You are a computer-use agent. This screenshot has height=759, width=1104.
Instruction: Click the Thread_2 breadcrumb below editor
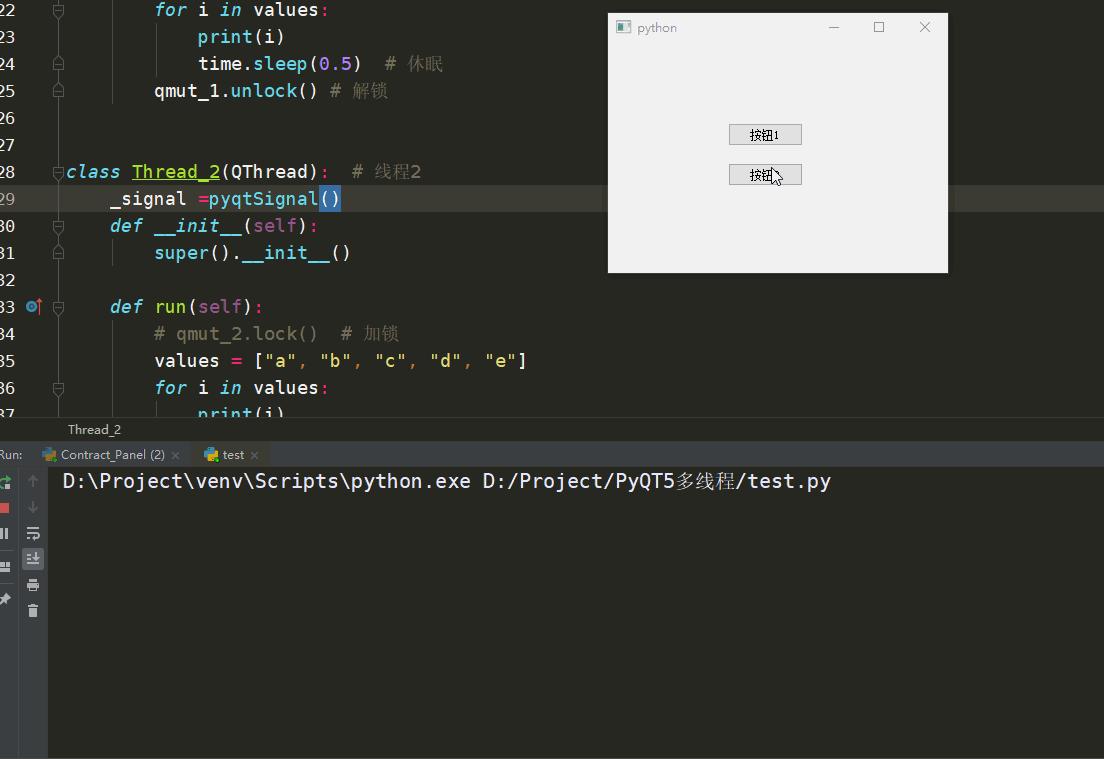point(94,429)
